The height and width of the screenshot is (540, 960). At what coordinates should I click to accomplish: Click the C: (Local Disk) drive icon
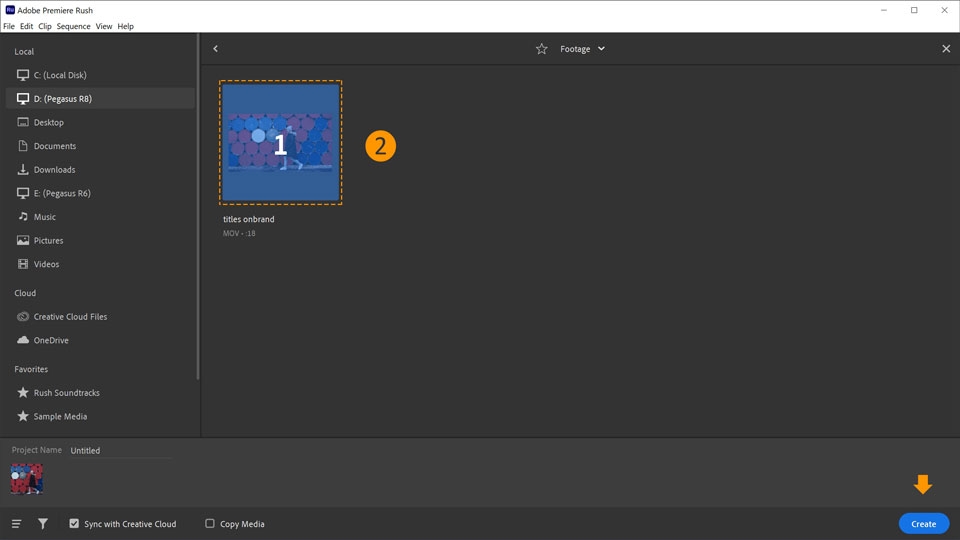pos(23,75)
